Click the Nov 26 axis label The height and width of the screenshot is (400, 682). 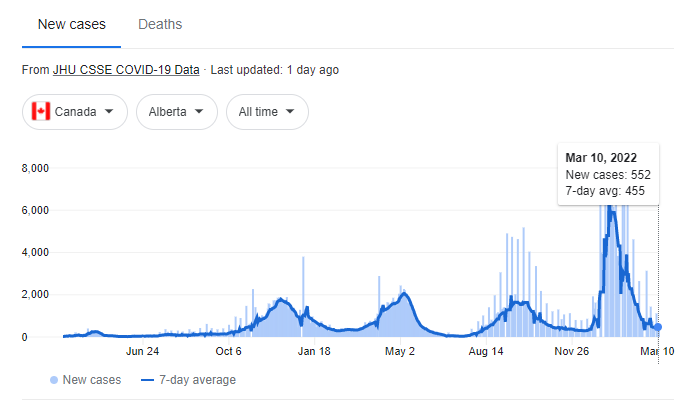coord(572,351)
